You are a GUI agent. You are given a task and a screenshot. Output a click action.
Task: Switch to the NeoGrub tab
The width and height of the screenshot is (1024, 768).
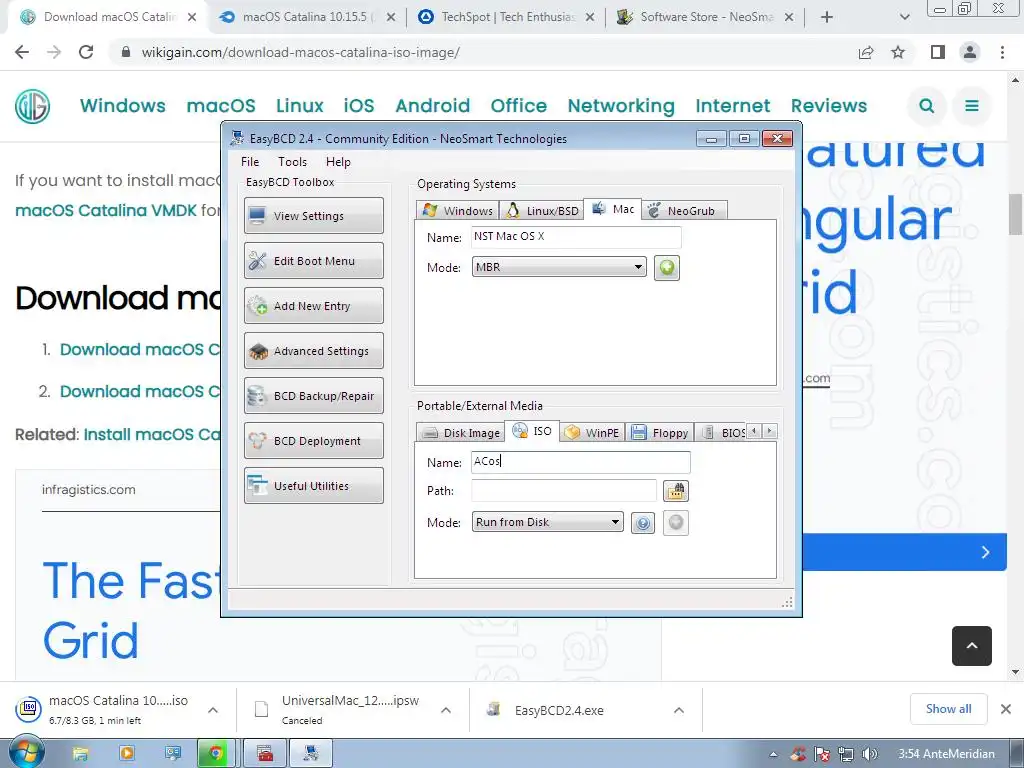coord(684,210)
